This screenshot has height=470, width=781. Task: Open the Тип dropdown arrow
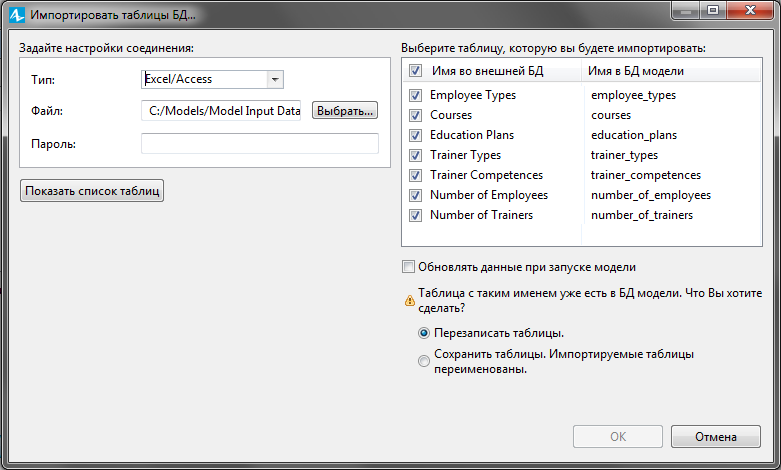[x=275, y=79]
